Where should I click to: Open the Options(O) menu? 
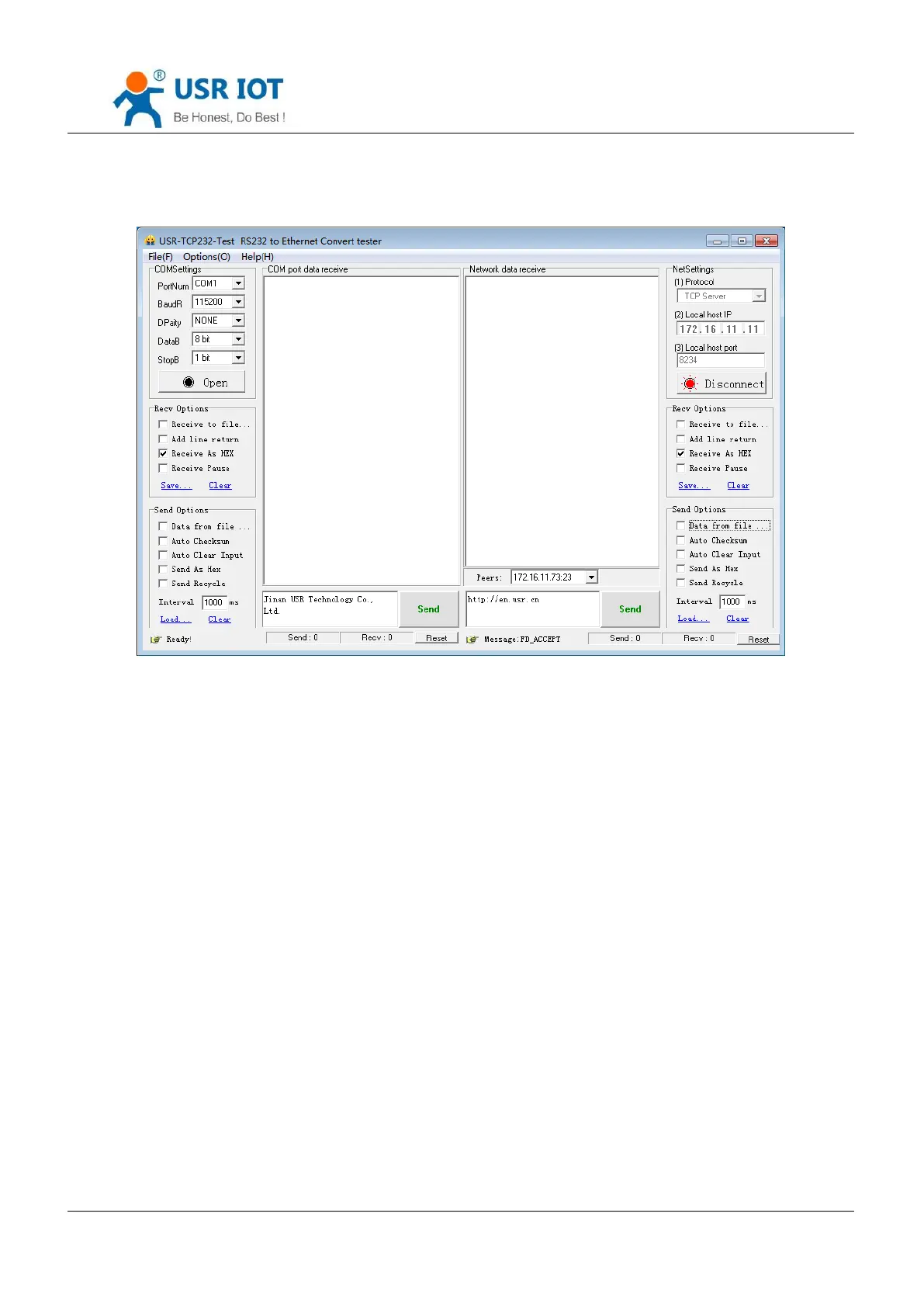(x=206, y=257)
